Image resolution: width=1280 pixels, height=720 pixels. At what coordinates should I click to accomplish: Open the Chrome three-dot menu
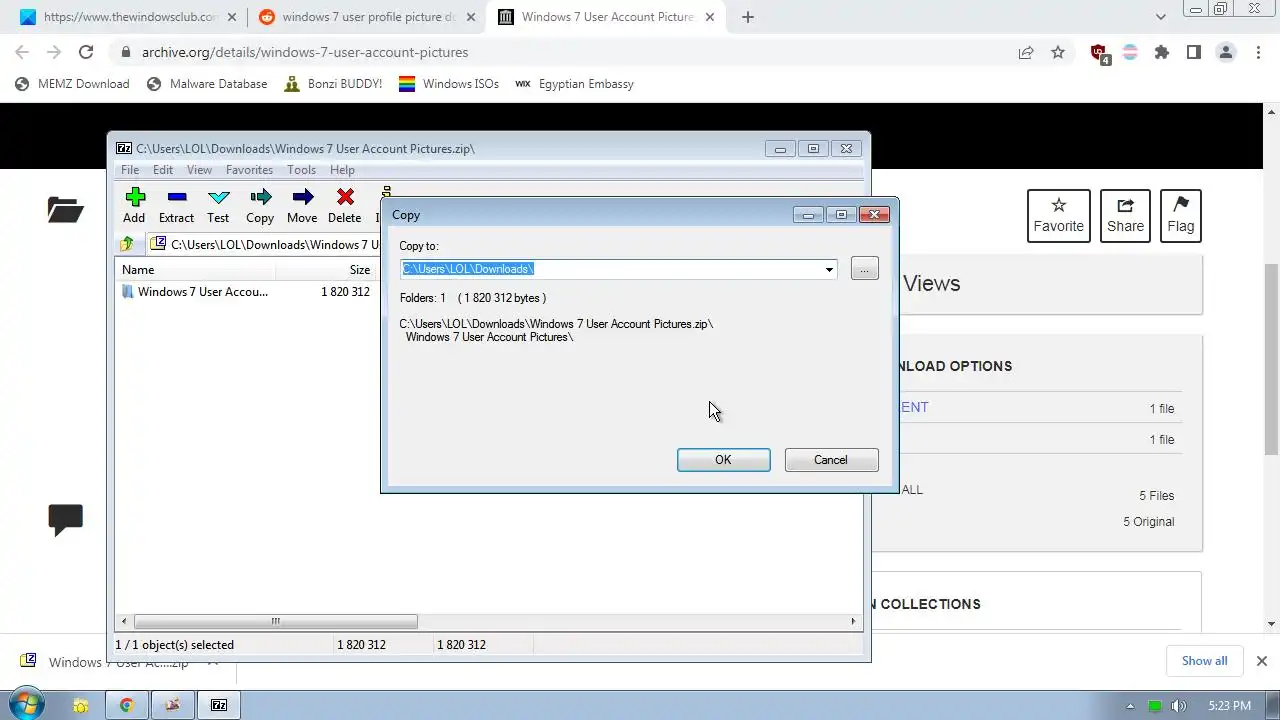pyautogui.click(x=1258, y=52)
